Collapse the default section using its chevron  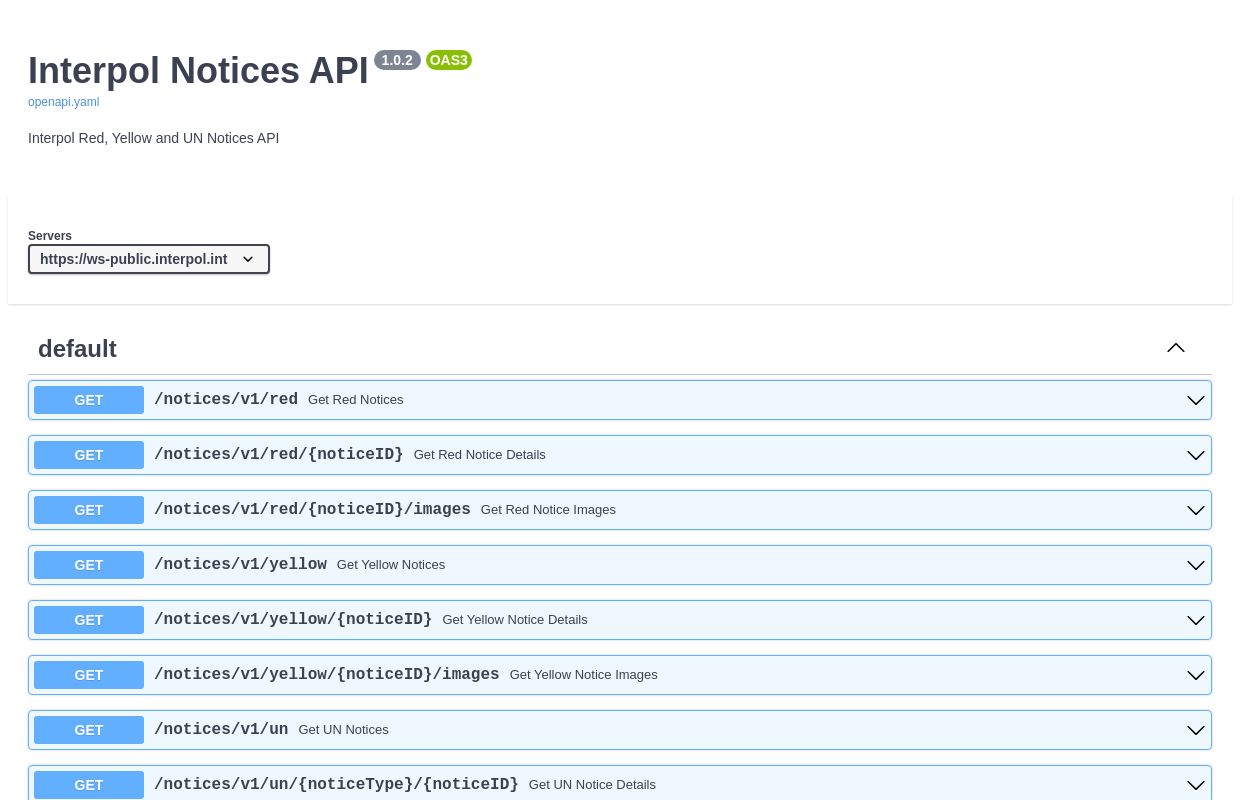[x=1176, y=348]
